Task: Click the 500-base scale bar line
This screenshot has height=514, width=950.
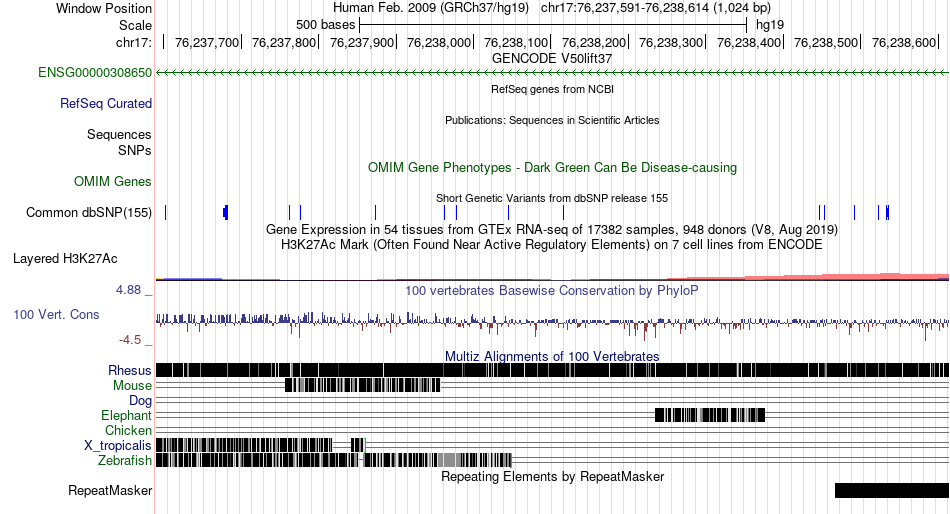Action: [x=553, y=25]
